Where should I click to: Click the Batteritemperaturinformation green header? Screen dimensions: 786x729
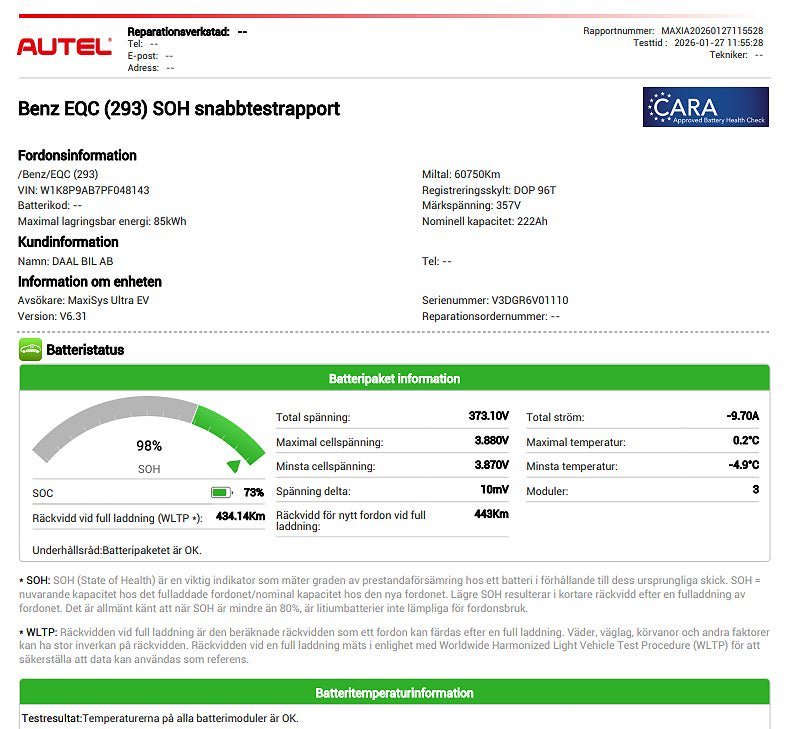[394, 693]
